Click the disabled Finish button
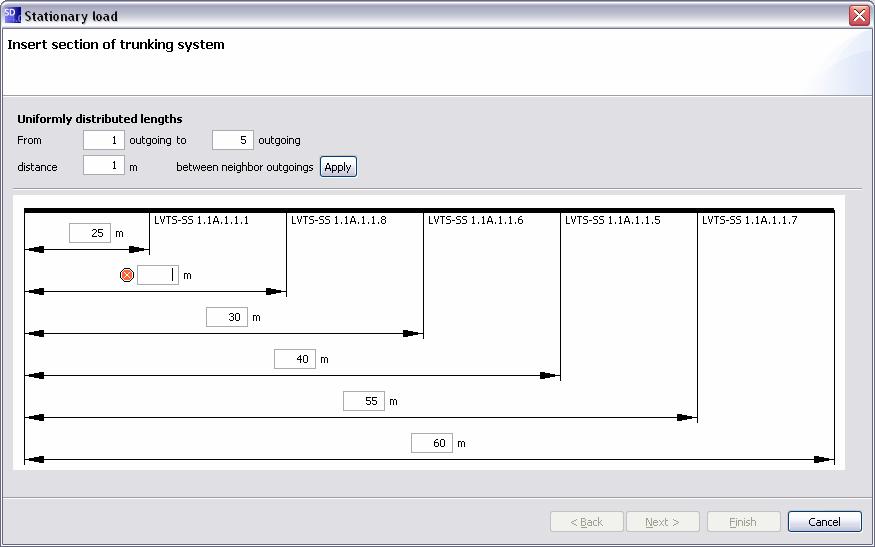Viewport: 875px width, 547px height. (743, 522)
